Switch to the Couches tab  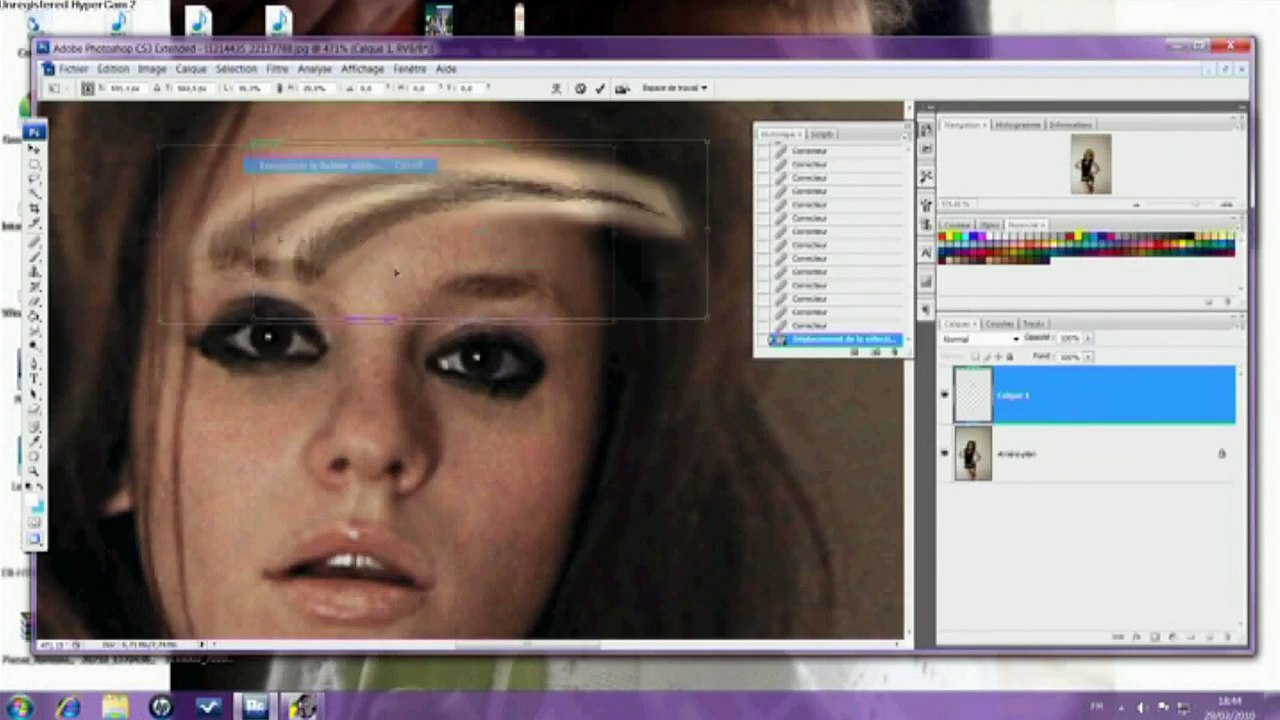[x=998, y=324]
